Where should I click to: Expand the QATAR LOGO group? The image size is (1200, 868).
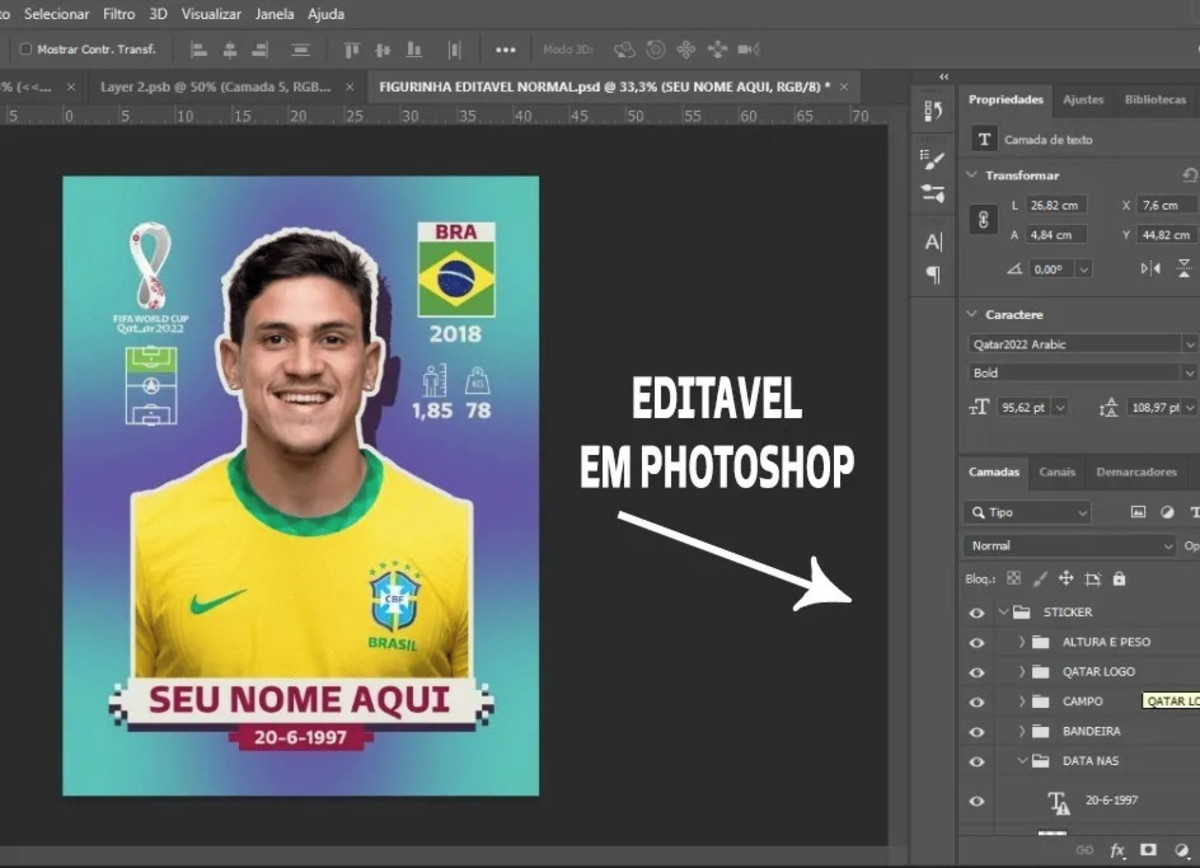pyautogui.click(x=1022, y=672)
